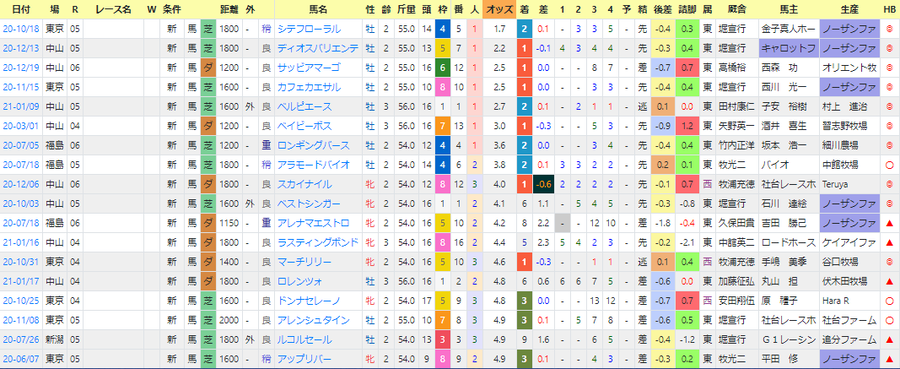Open horse ベストシンガー
Viewport: 900px width, 369px height.
tap(309, 204)
